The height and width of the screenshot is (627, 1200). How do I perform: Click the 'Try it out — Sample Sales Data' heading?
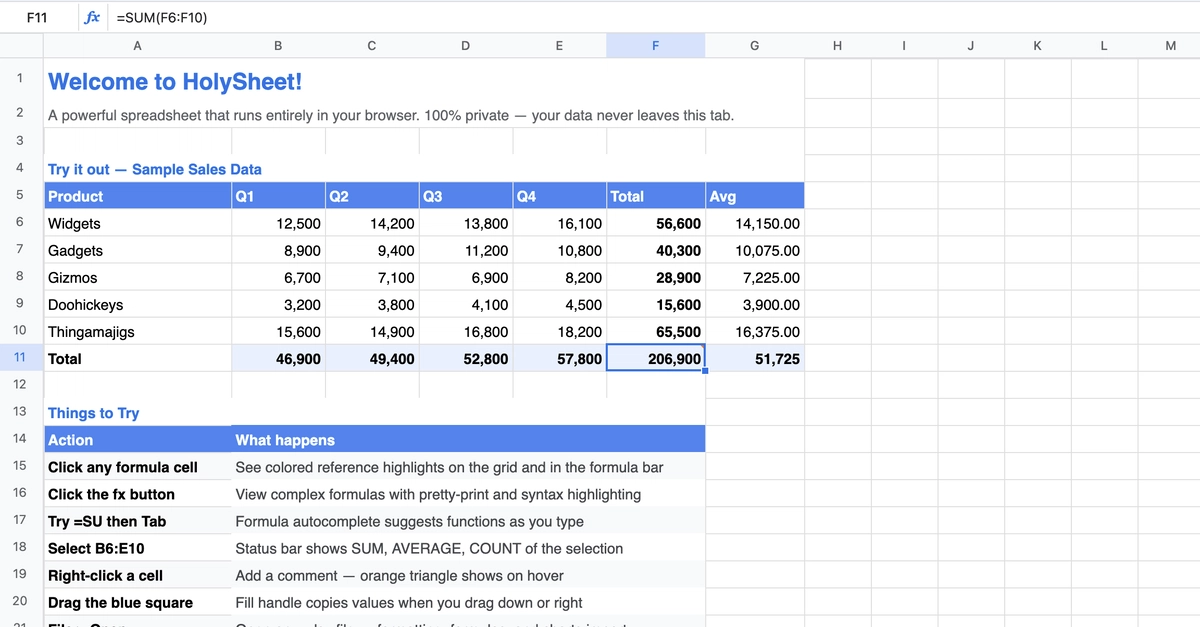(x=155, y=169)
